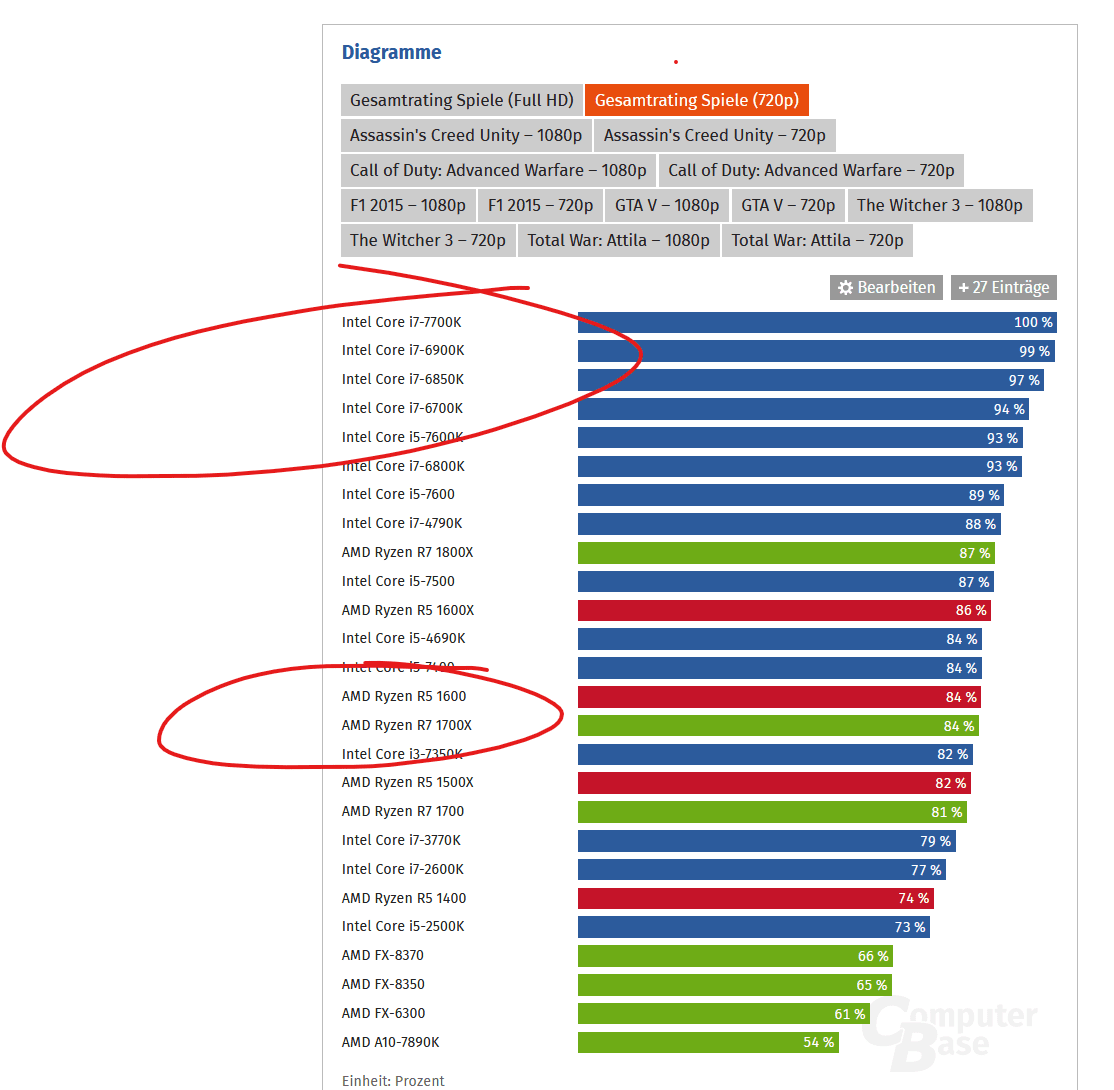Click the Intel Core i5-4690K label
This screenshot has width=1114, height=1090.
tap(404, 639)
